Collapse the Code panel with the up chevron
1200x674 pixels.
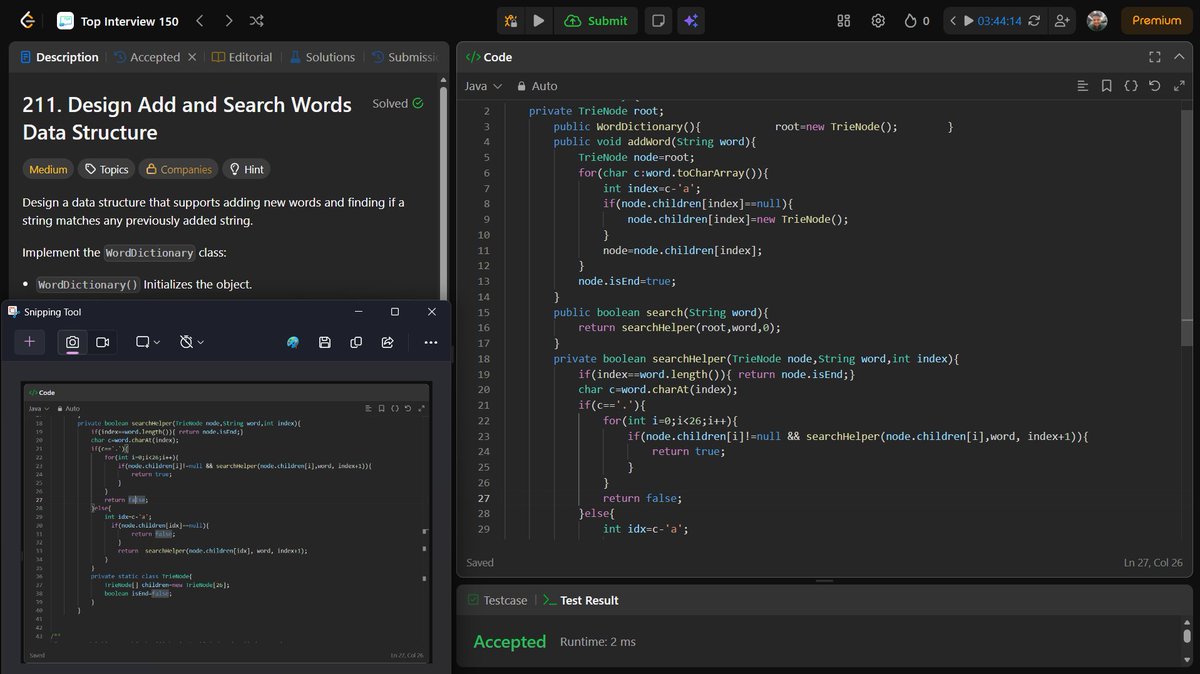tap(1179, 57)
